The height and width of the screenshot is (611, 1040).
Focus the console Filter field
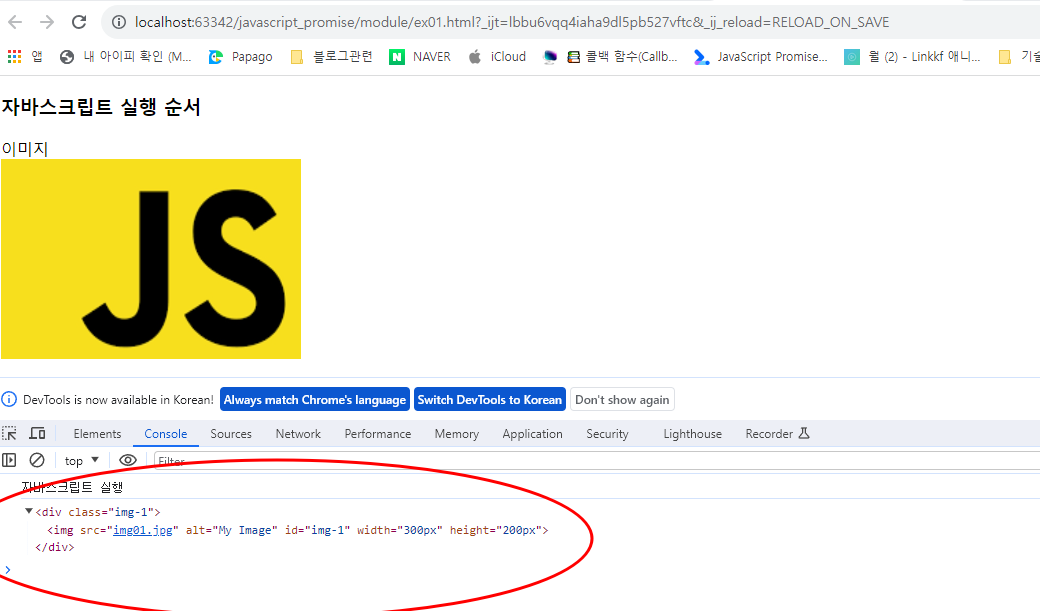point(597,460)
